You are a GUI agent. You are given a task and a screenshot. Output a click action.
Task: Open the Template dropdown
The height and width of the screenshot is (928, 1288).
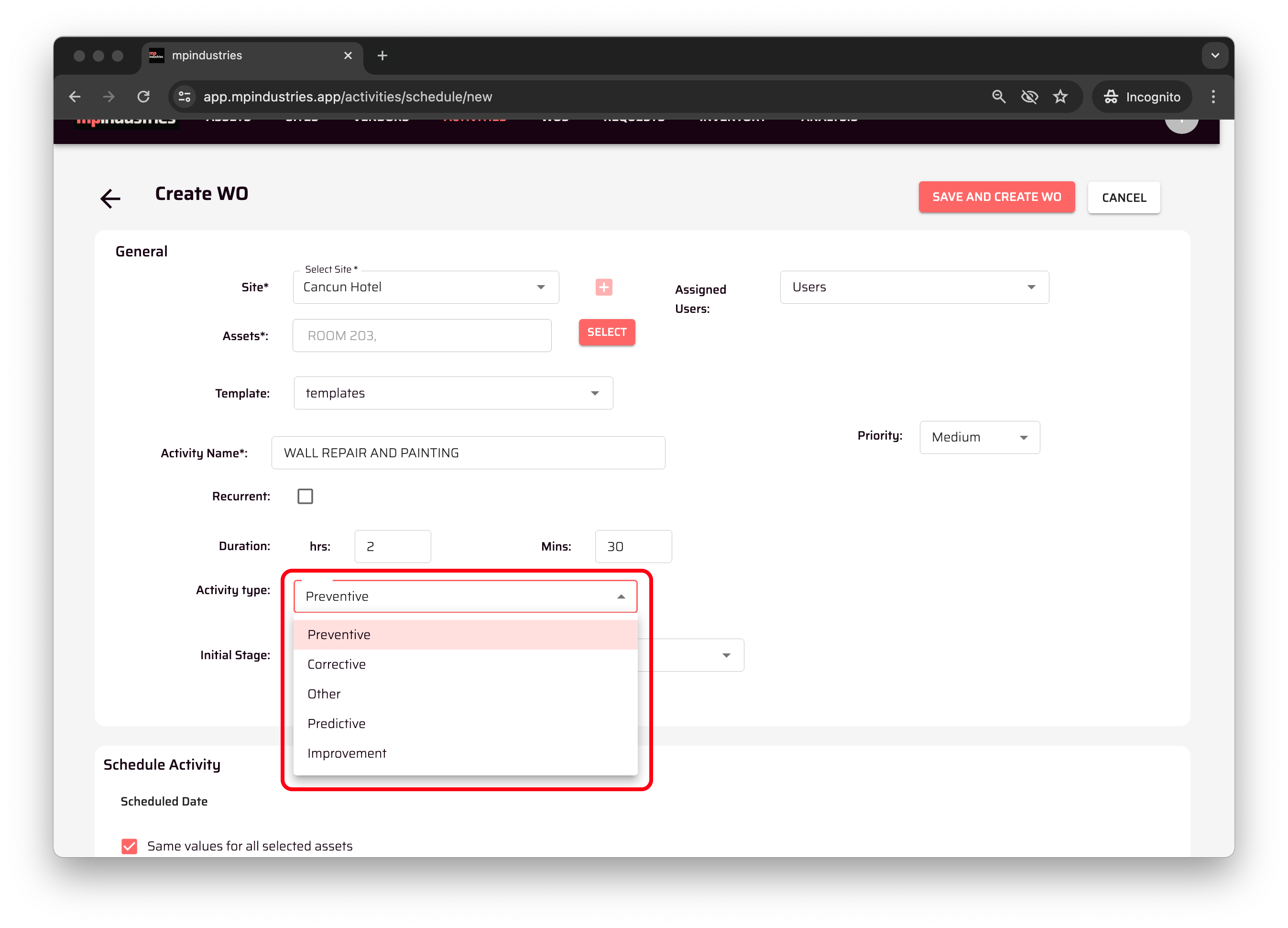click(x=453, y=393)
